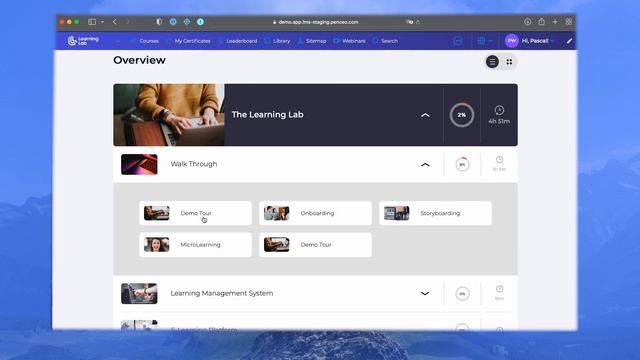
Task: Collapse The Learning Lab course
Action: click(425, 115)
